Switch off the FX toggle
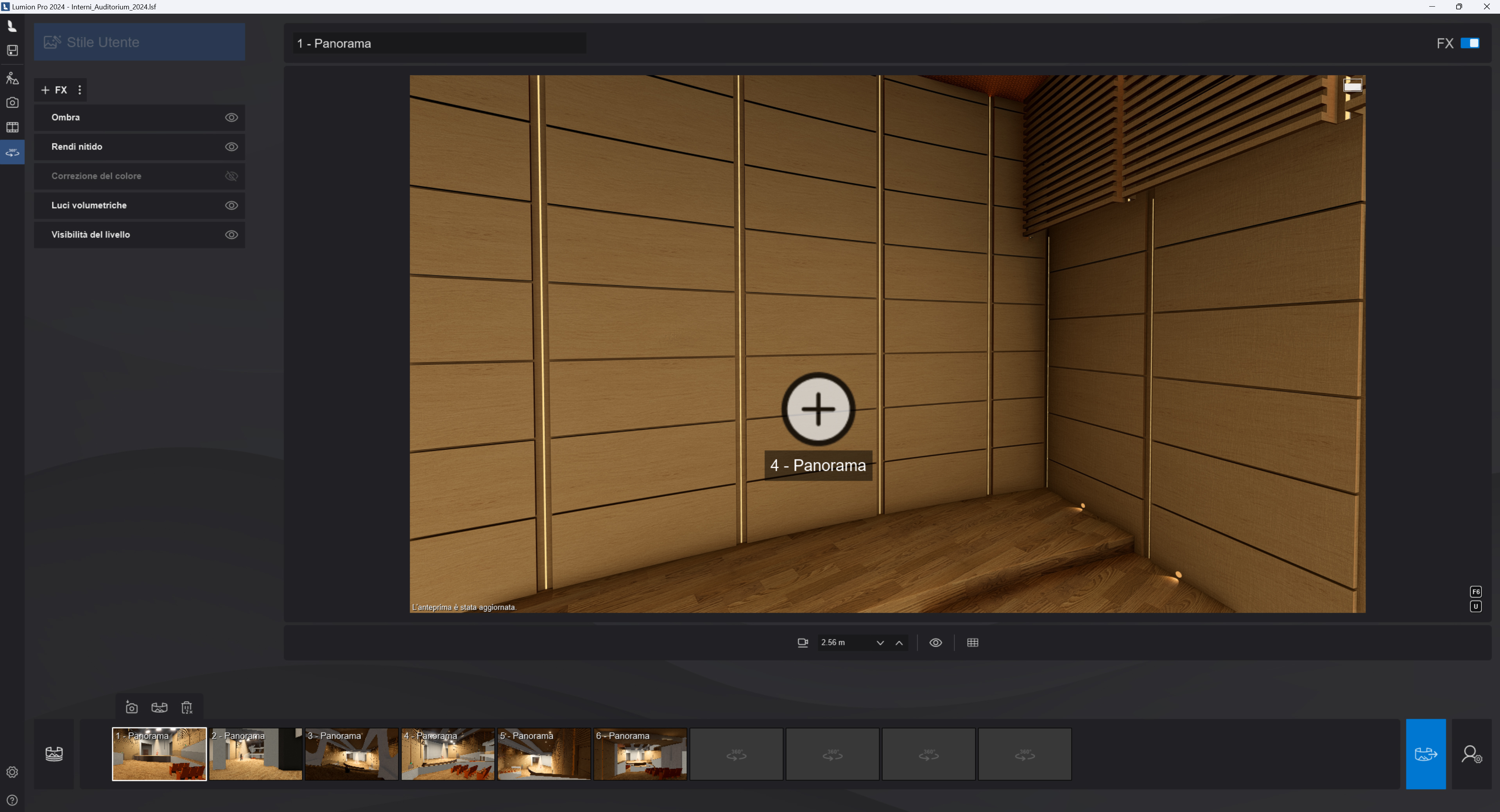Viewport: 1500px width, 812px height. pos(1470,43)
